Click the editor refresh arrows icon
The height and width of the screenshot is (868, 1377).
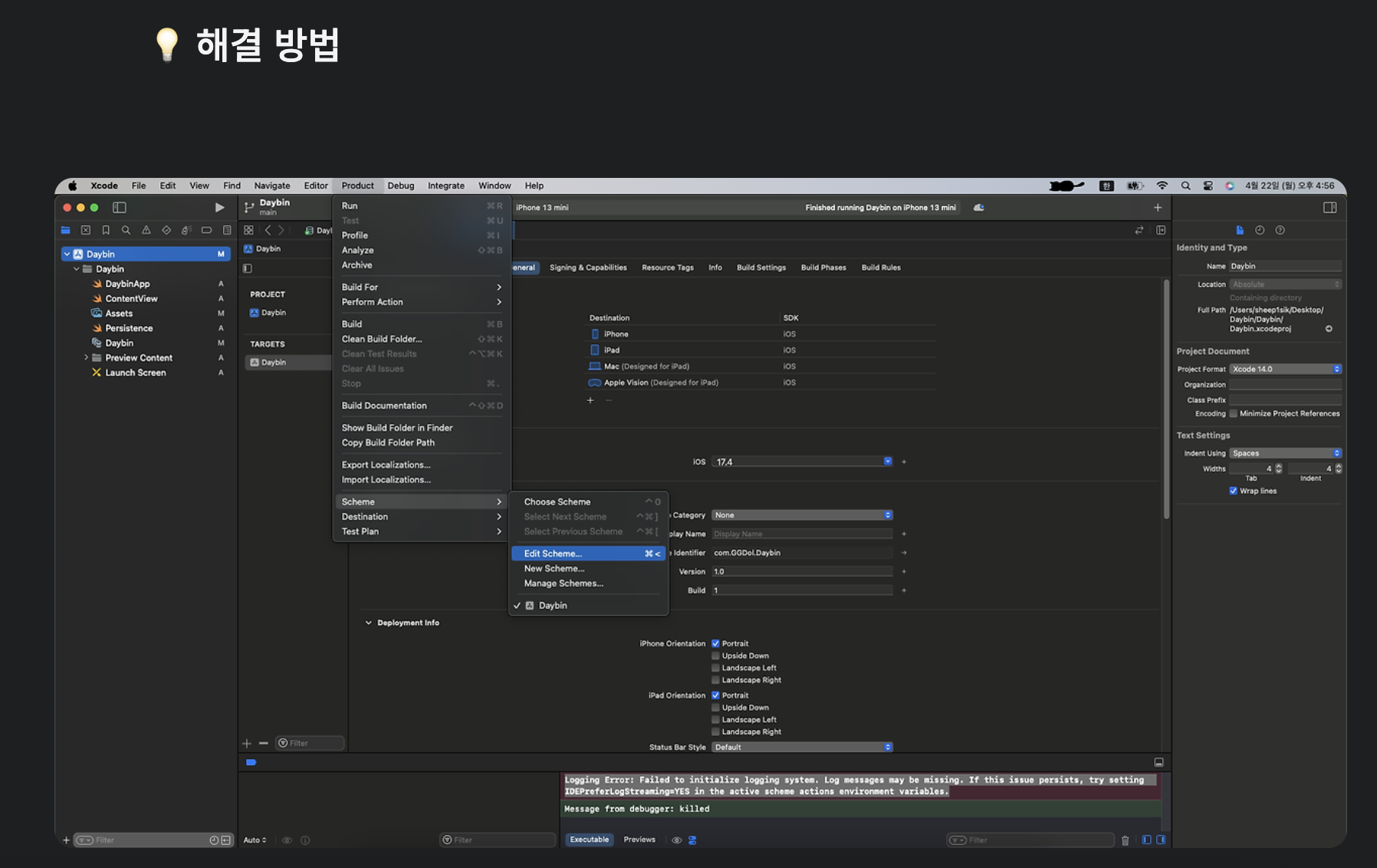click(1139, 230)
